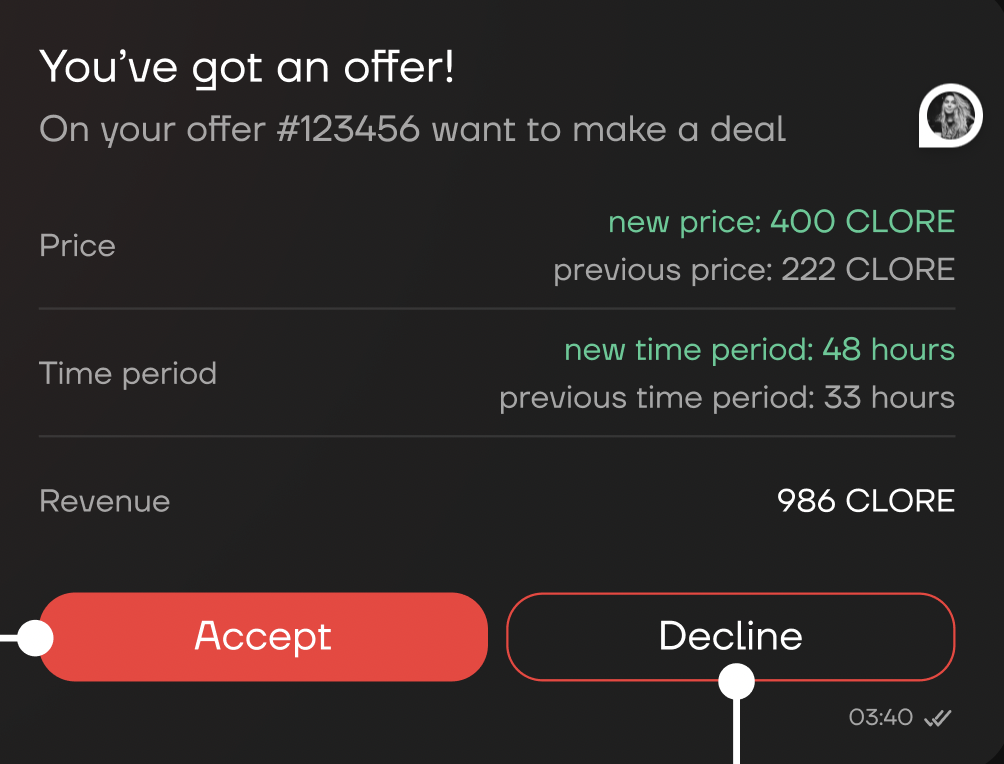
Task: Click the Price row label
Action: (77, 246)
